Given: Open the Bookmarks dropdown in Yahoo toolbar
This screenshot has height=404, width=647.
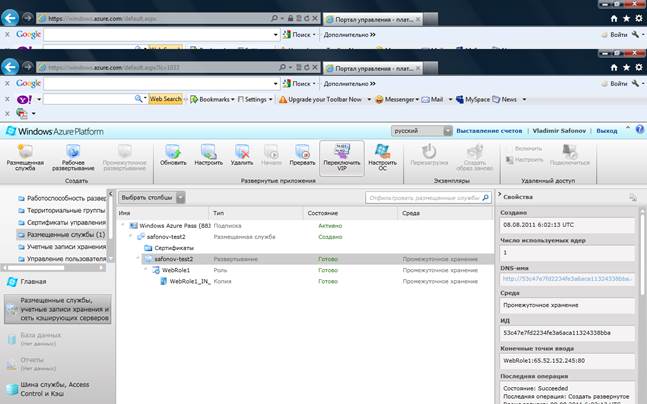Looking at the screenshot, I should 212,99.
